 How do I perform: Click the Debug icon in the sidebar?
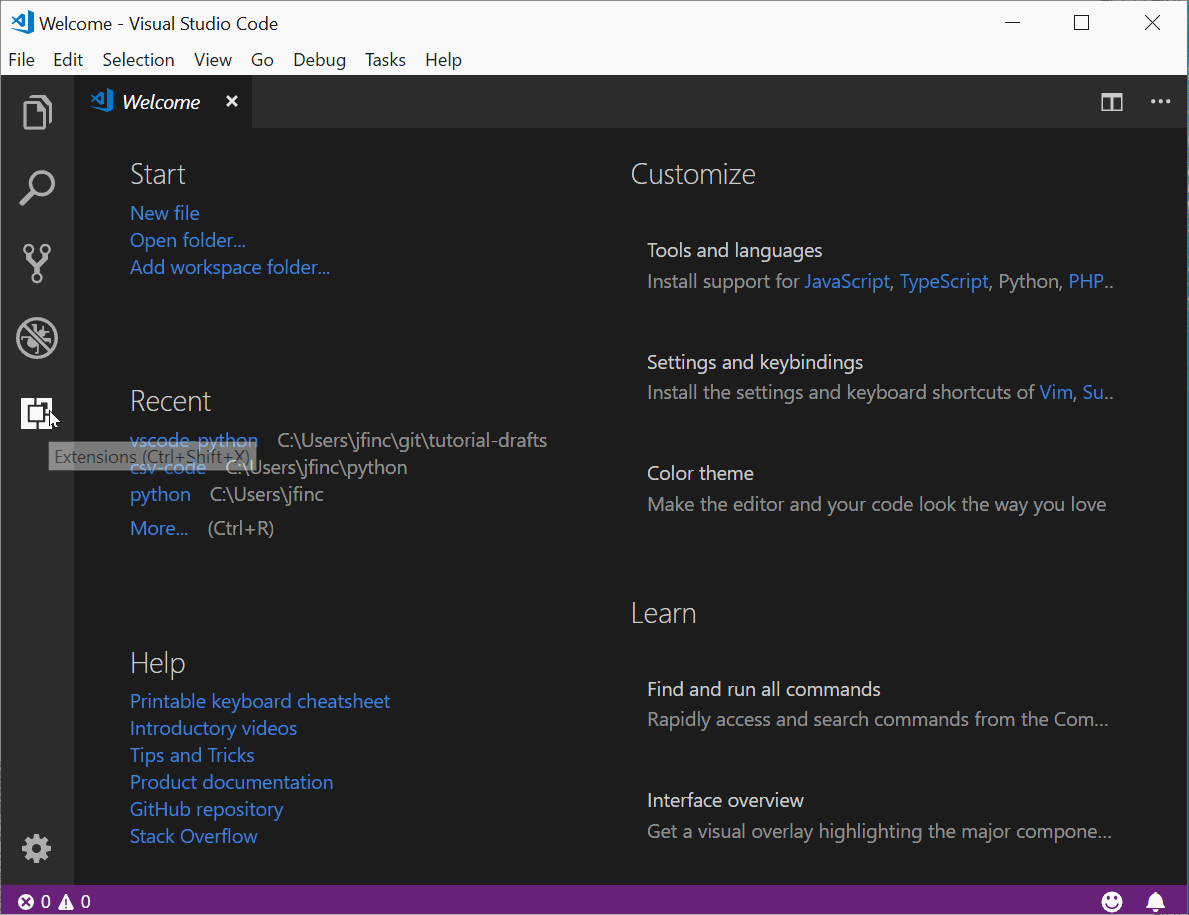37,337
